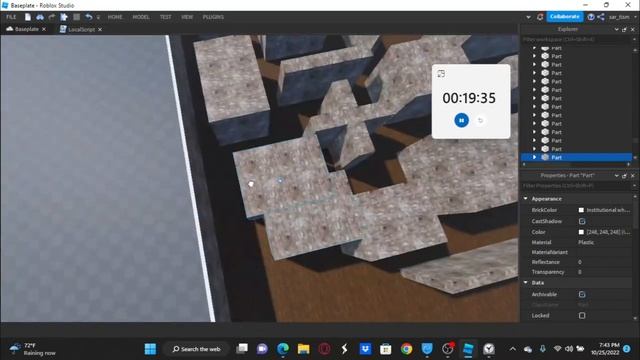Click the Color property swatch
The height and width of the screenshot is (360, 640).
tap(581, 232)
